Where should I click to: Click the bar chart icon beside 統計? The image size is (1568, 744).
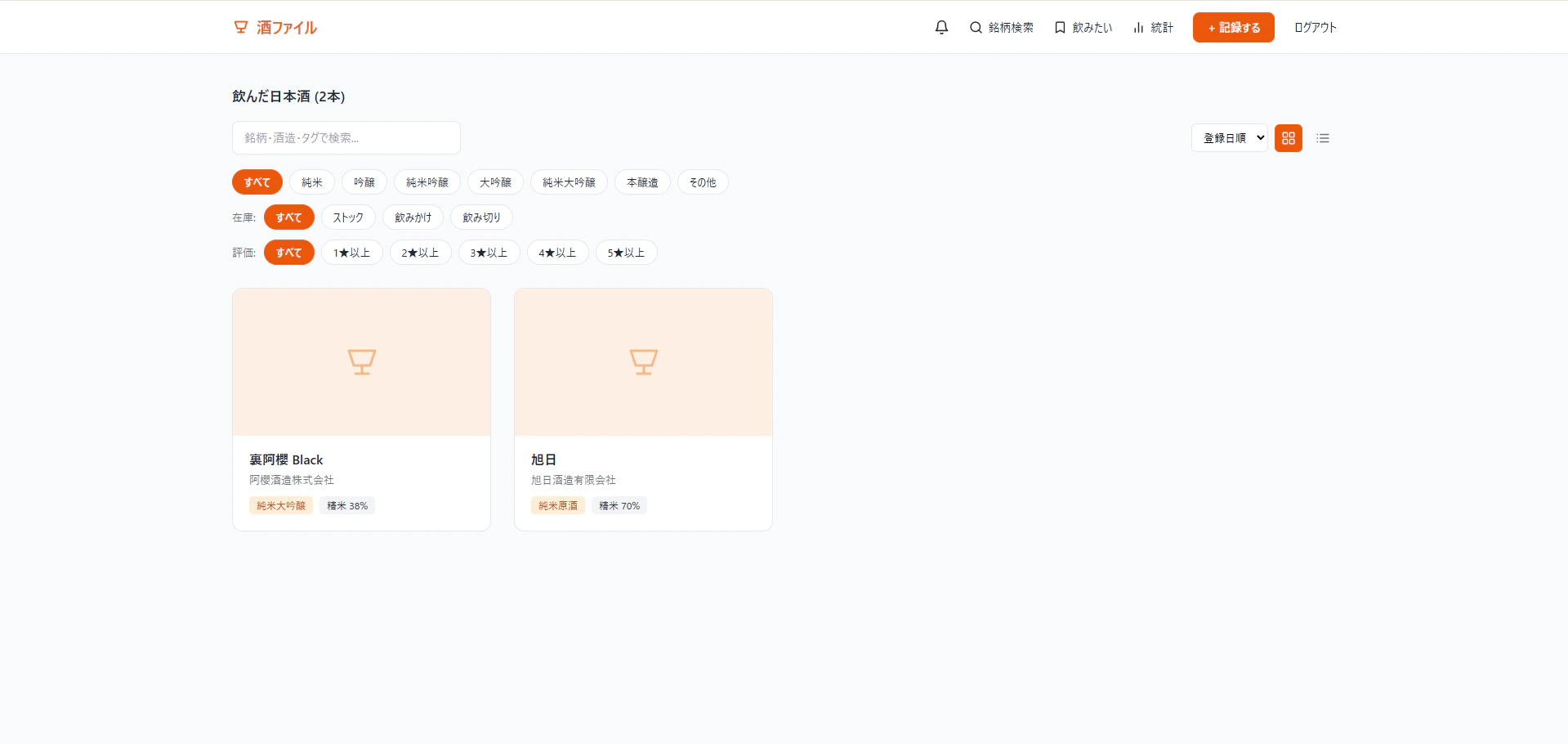pos(1138,27)
